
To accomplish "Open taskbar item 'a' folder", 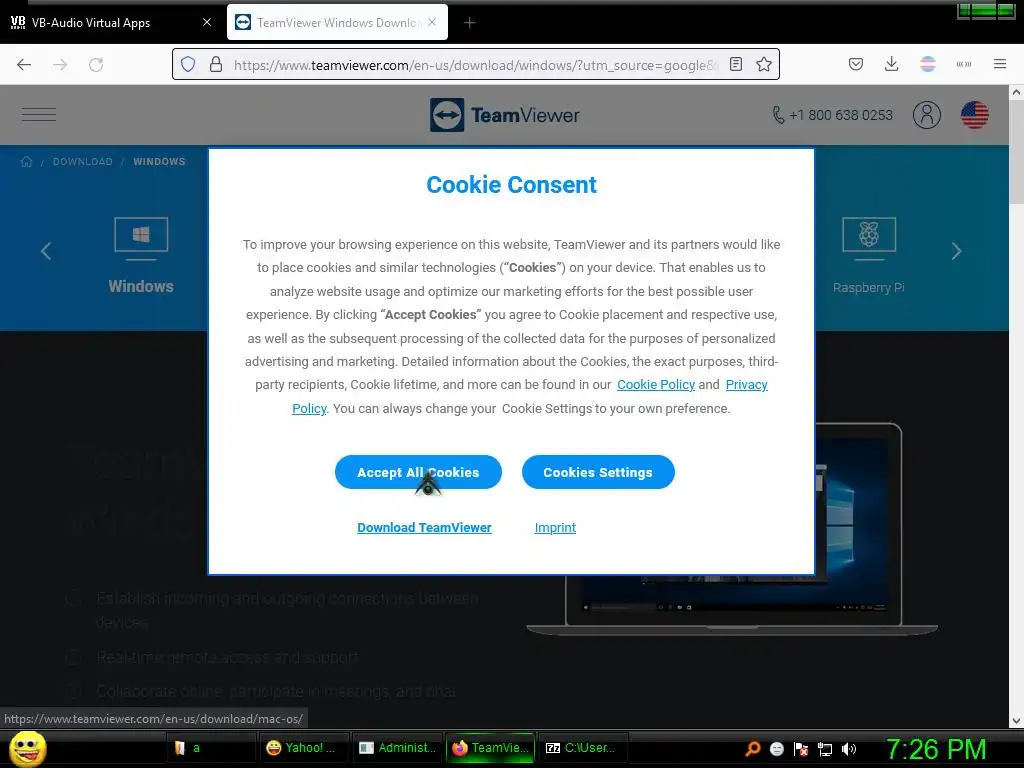I will coord(212,748).
